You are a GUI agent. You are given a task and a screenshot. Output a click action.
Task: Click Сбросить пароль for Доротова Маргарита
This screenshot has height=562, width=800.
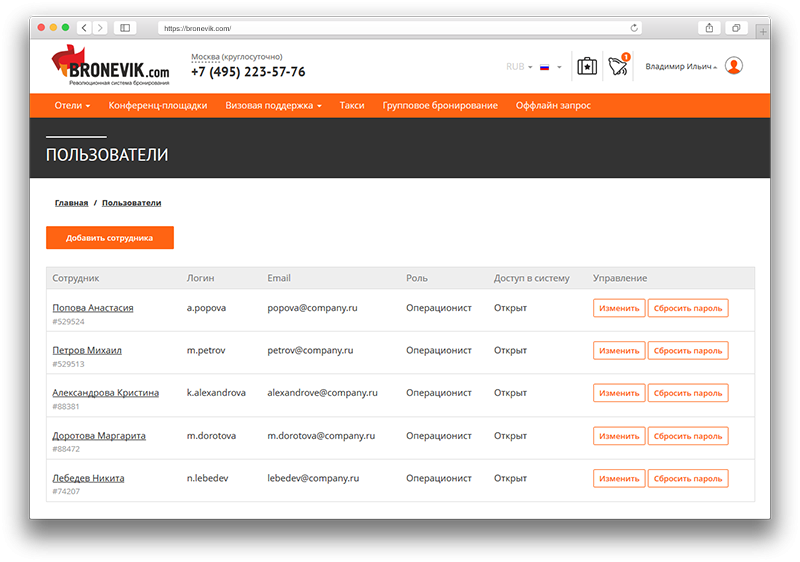tap(688, 436)
